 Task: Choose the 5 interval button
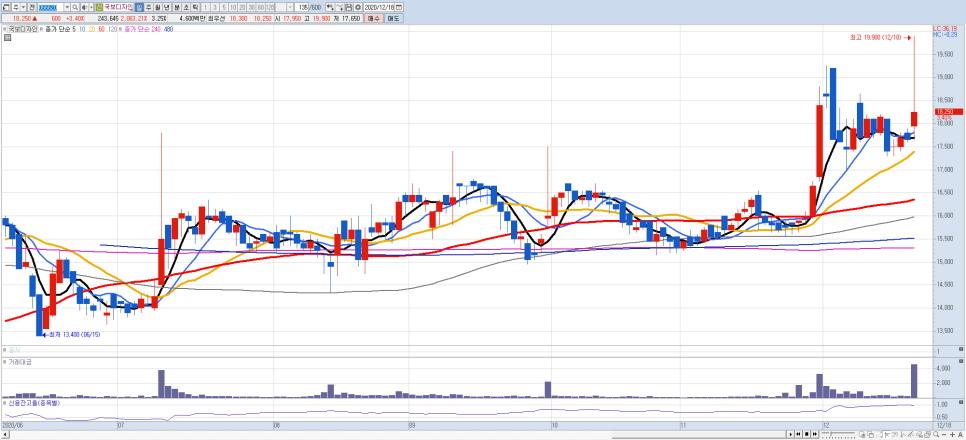point(224,7)
